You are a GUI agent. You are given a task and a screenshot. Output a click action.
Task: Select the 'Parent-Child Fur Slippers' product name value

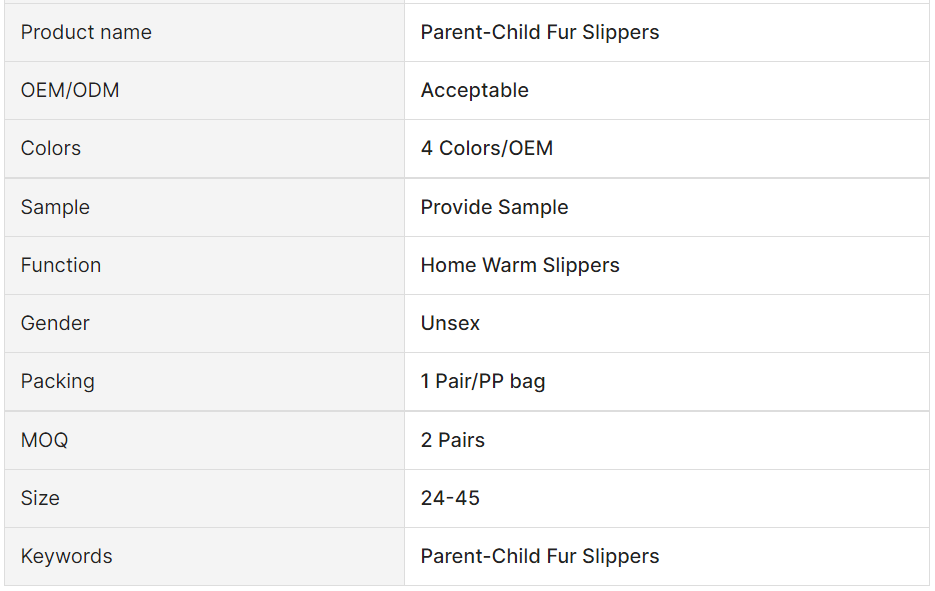click(x=539, y=32)
